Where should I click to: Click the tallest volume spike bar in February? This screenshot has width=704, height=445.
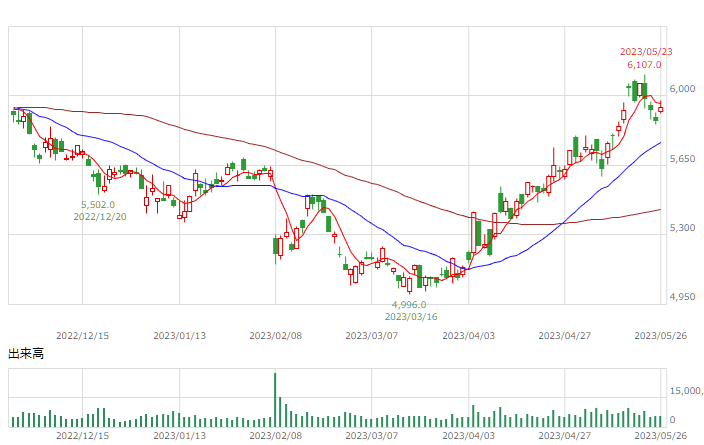pos(275,400)
